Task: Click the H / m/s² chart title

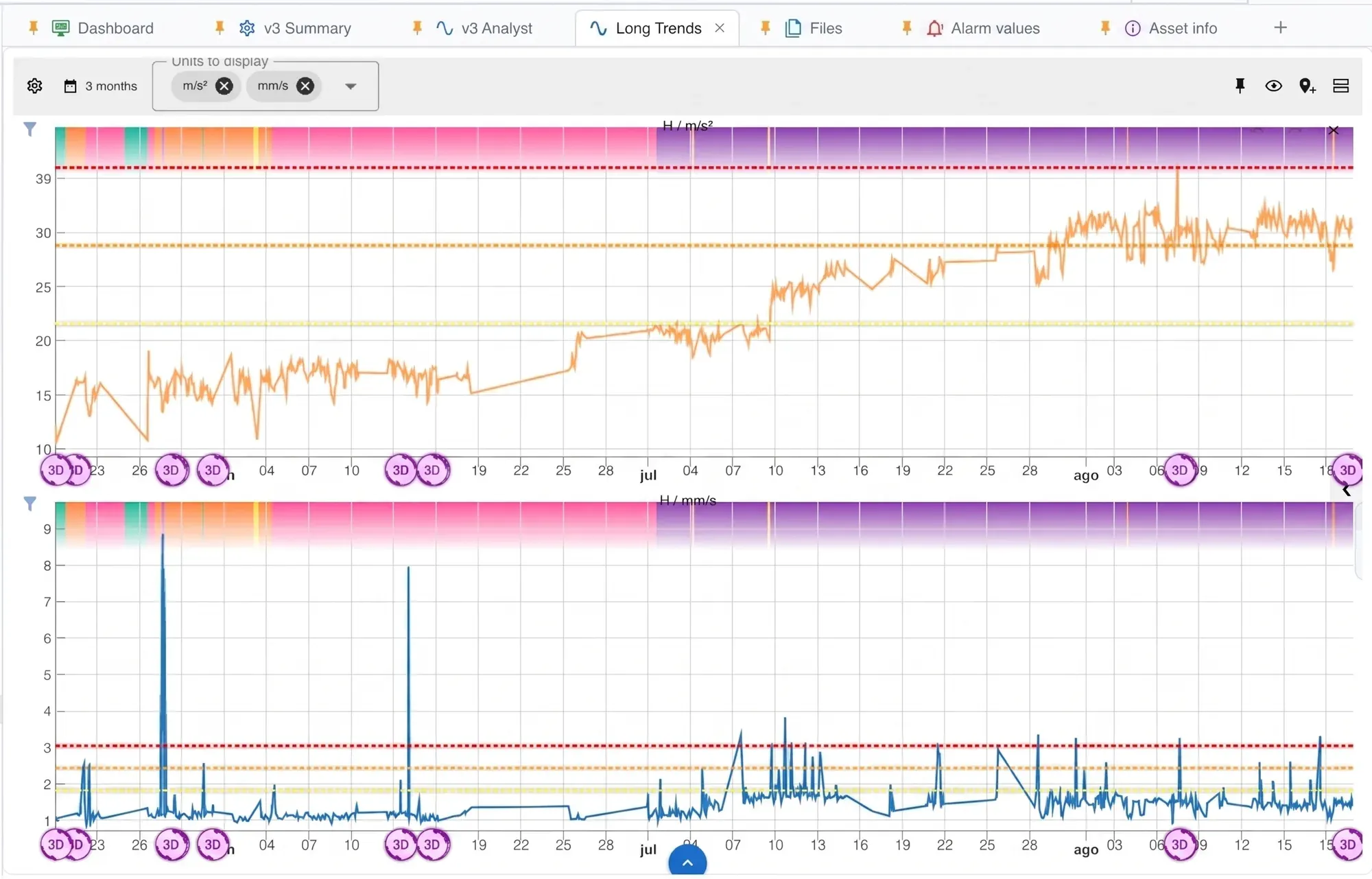Action: (x=687, y=126)
